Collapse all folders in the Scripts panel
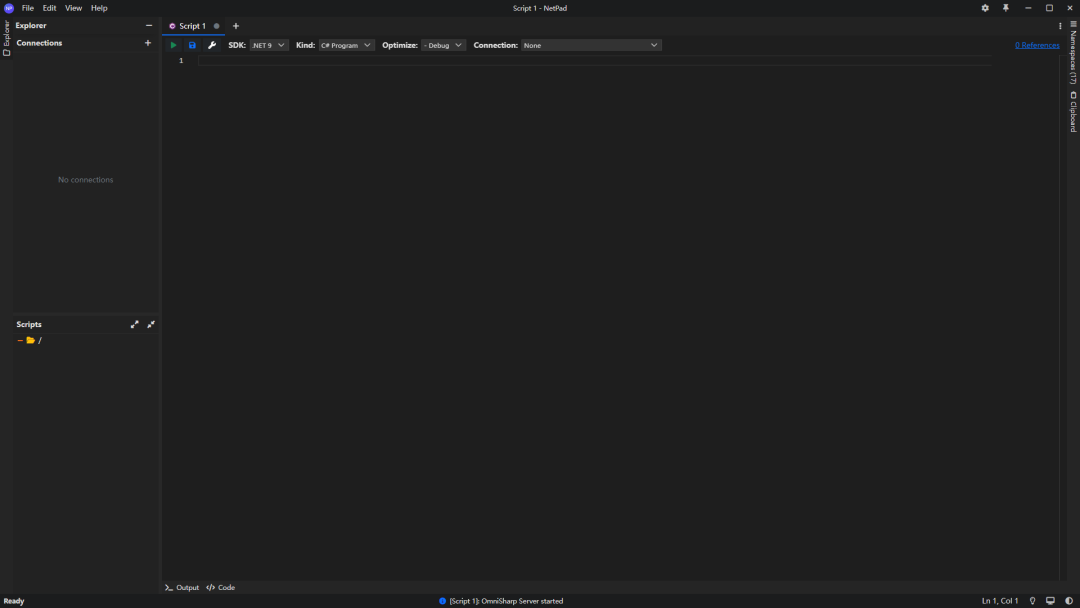 [151, 324]
